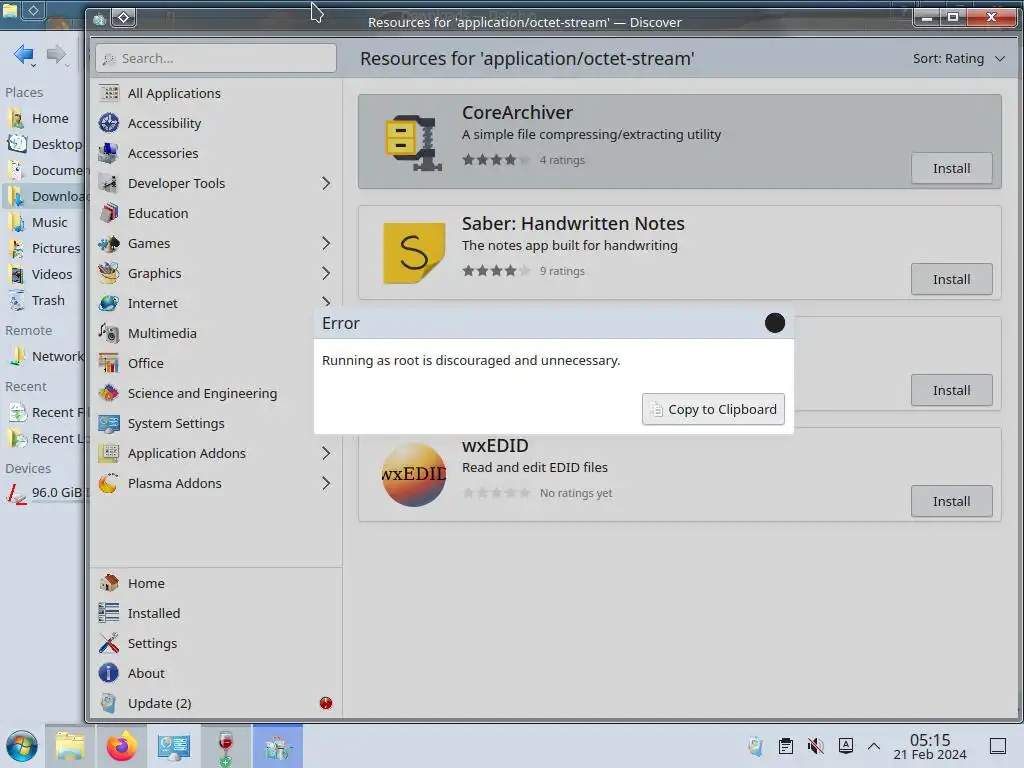
Task: Expand Developer Tools subcategories arrow
Action: tap(326, 184)
